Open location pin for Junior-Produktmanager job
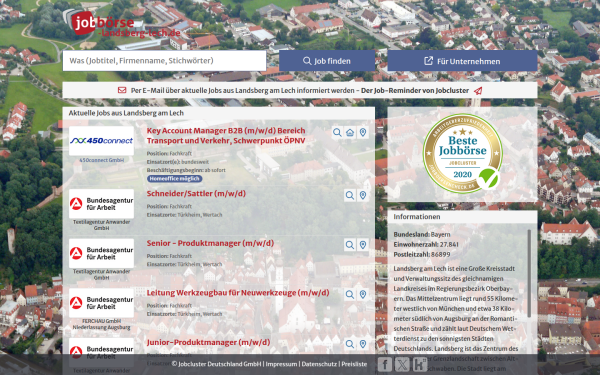 point(363,344)
